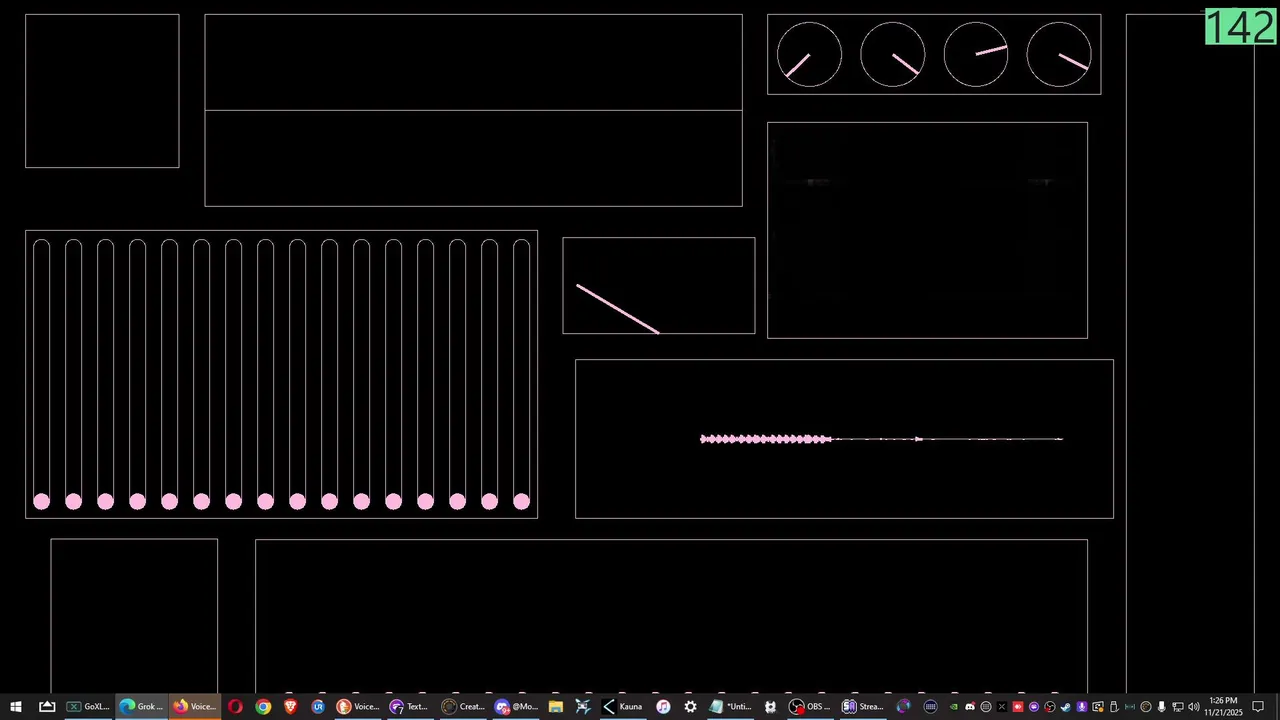
Task: Launch Google Chrome from taskbar
Action: 263,706
